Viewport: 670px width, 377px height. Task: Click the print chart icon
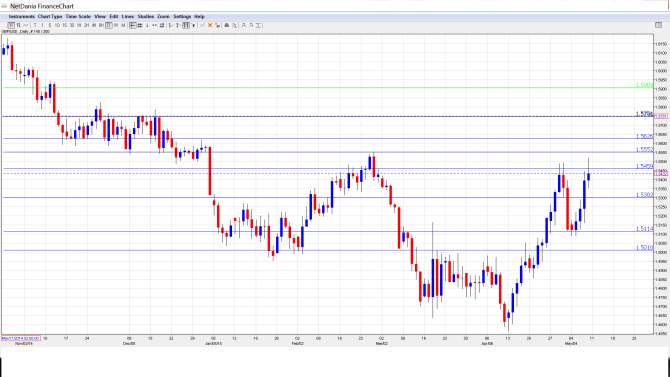[227, 26]
